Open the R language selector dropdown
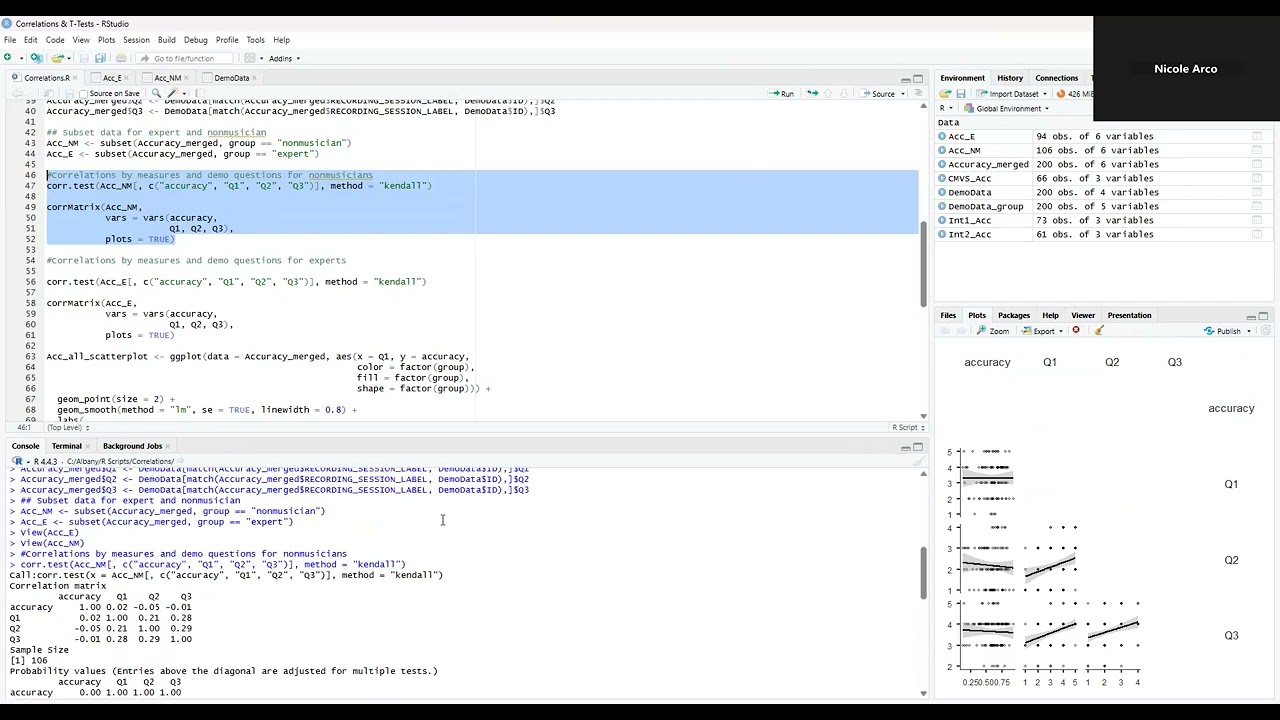The height and width of the screenshot is (720, 1280). (946, 108)
